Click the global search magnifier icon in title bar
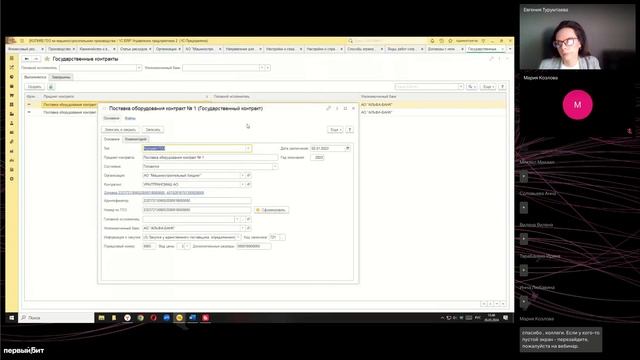 (x=350, y=41)
